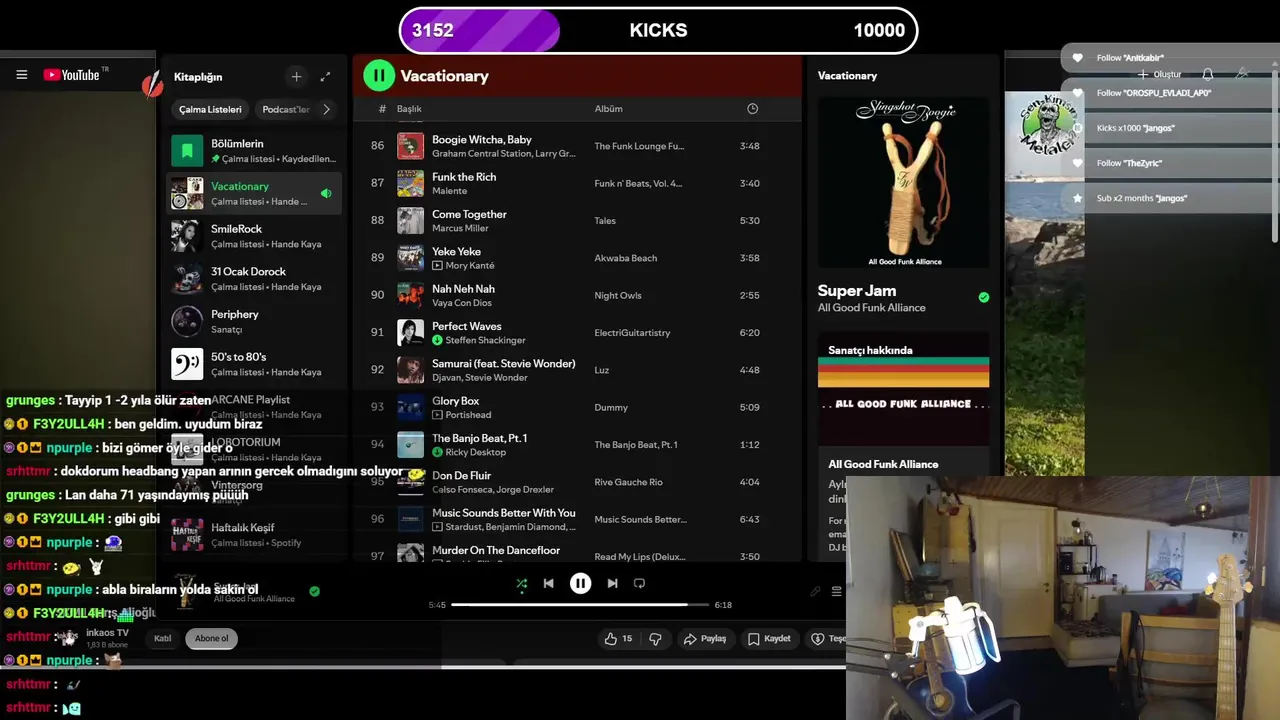1280x720 pixels.
Task: Skip to the previous track
Action: point(548,583)
